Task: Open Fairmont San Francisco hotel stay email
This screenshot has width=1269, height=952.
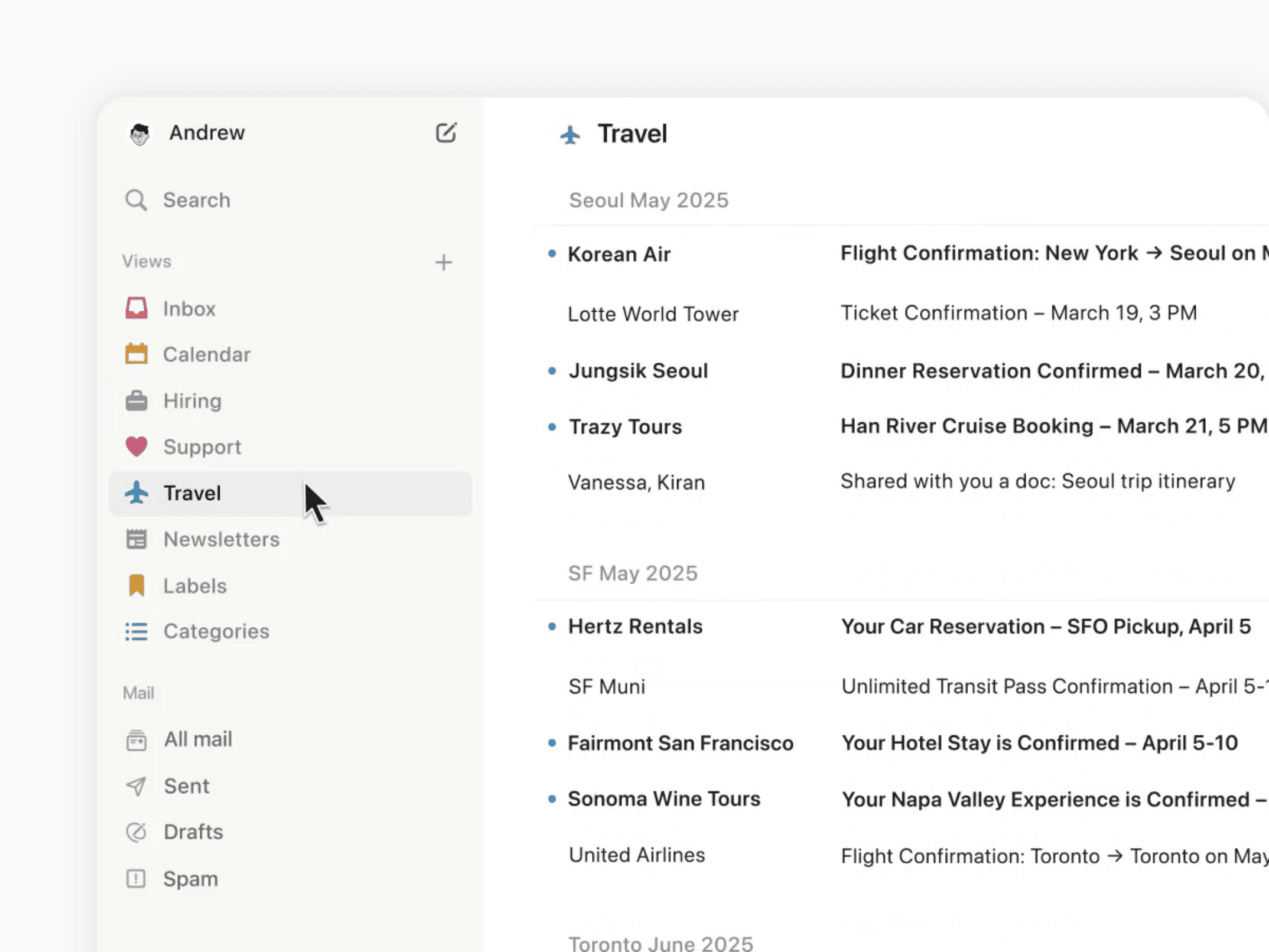Action: (901, 743)
